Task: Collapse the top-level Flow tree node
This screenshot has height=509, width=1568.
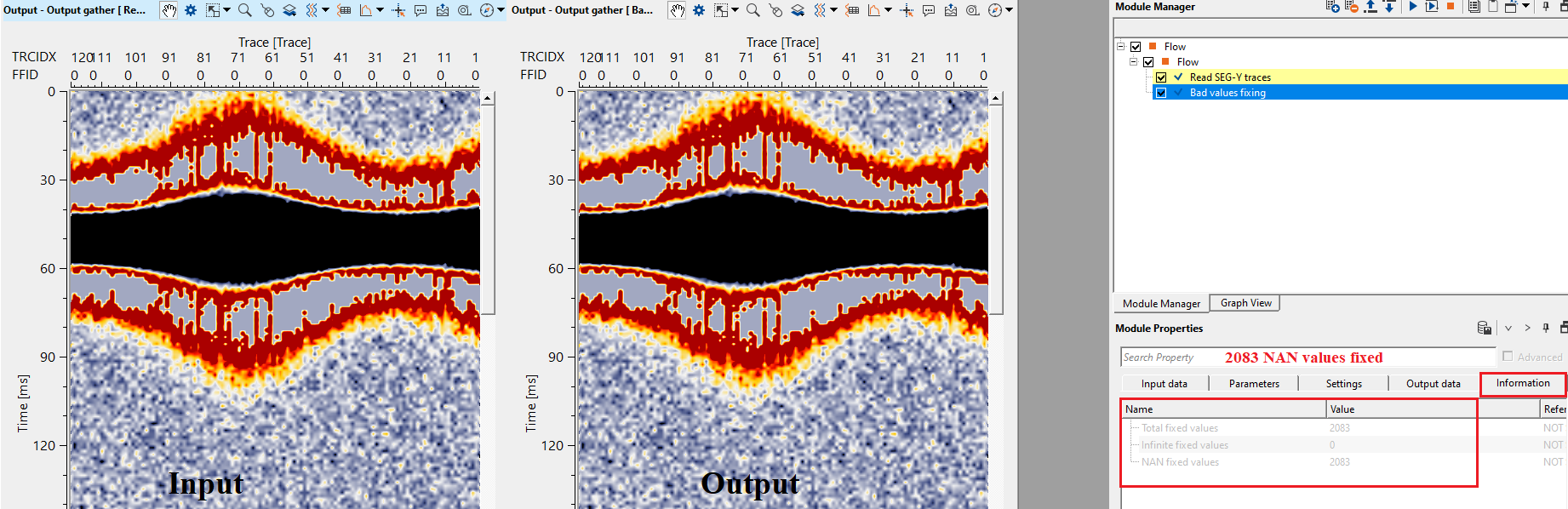Action: pos(1121,47)
